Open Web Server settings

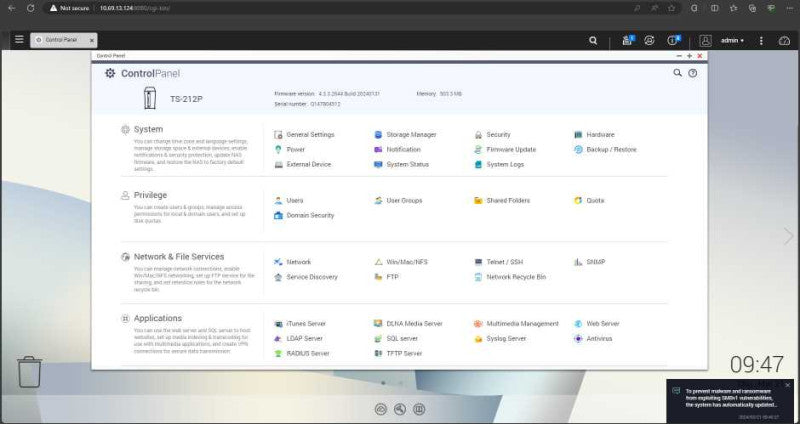pyautogui.click(x=597, y=323)
